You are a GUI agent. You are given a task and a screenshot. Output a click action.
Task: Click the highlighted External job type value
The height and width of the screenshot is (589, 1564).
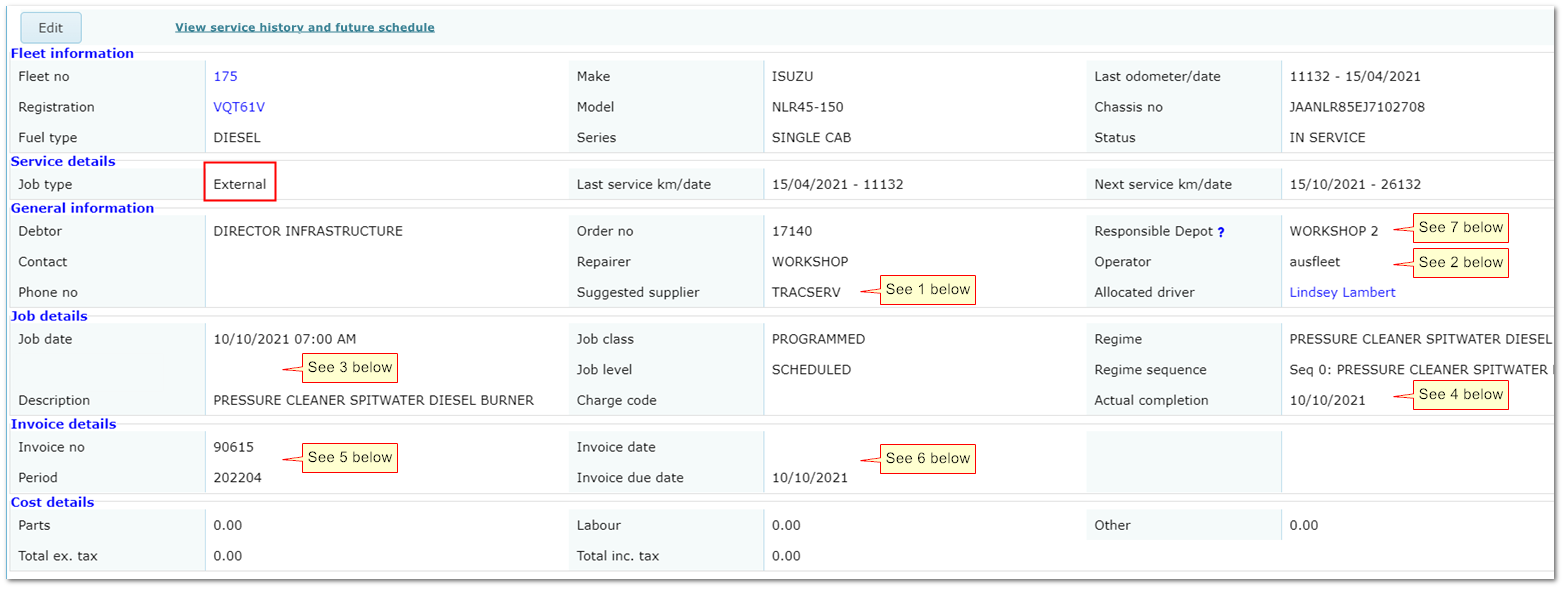coord(240,184)
